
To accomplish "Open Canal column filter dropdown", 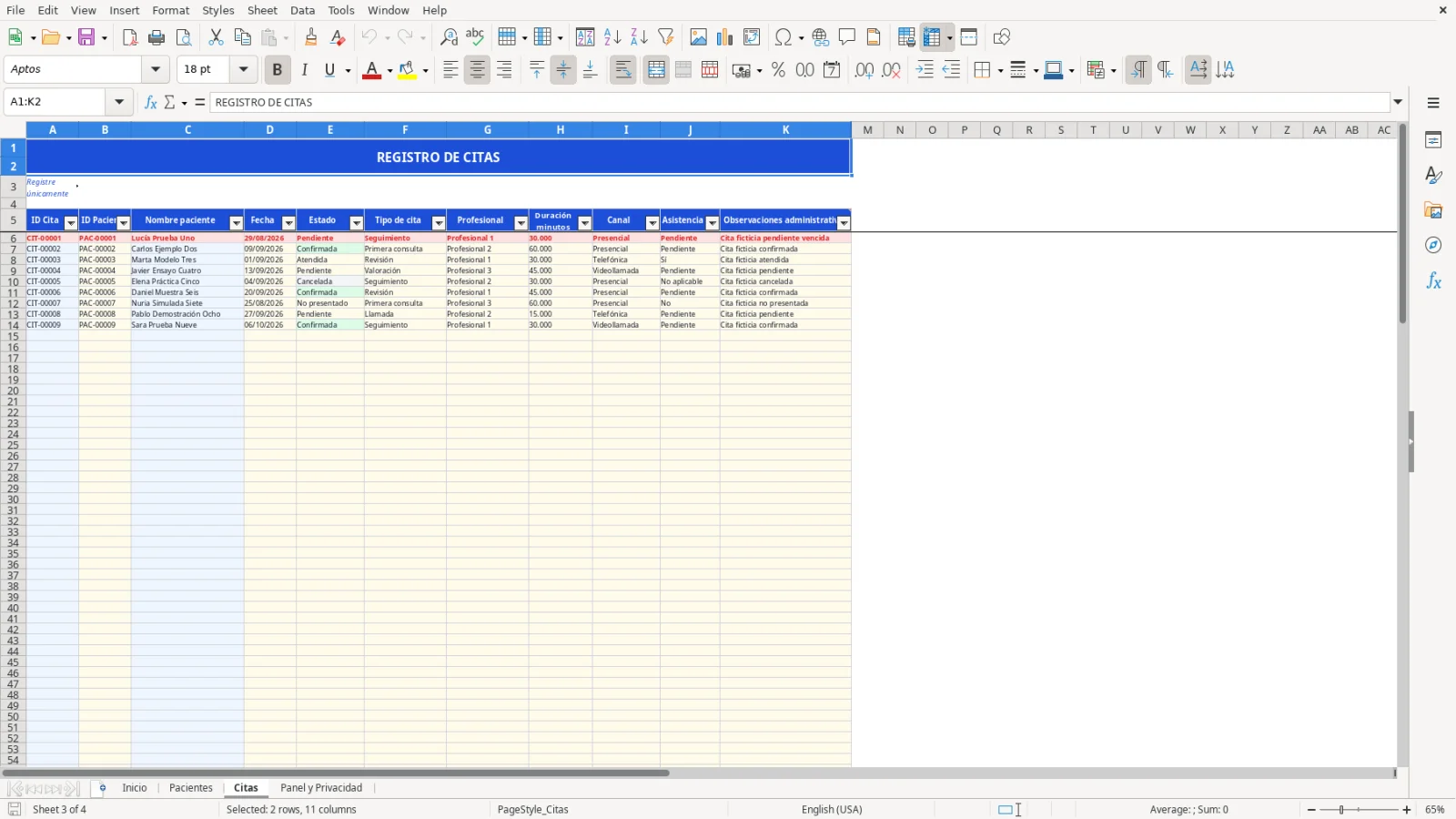I will point(652,223).
